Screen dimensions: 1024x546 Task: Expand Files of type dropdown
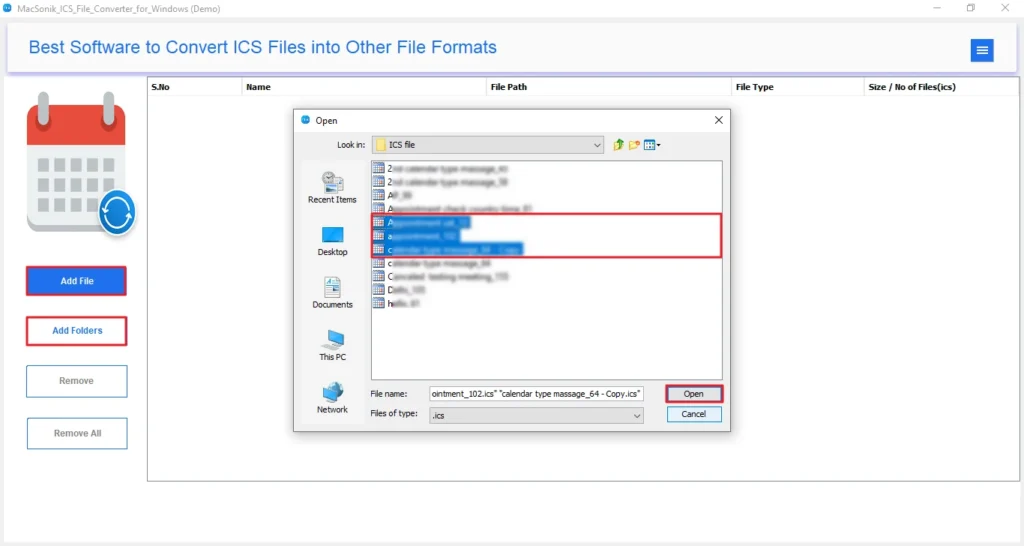636,415
